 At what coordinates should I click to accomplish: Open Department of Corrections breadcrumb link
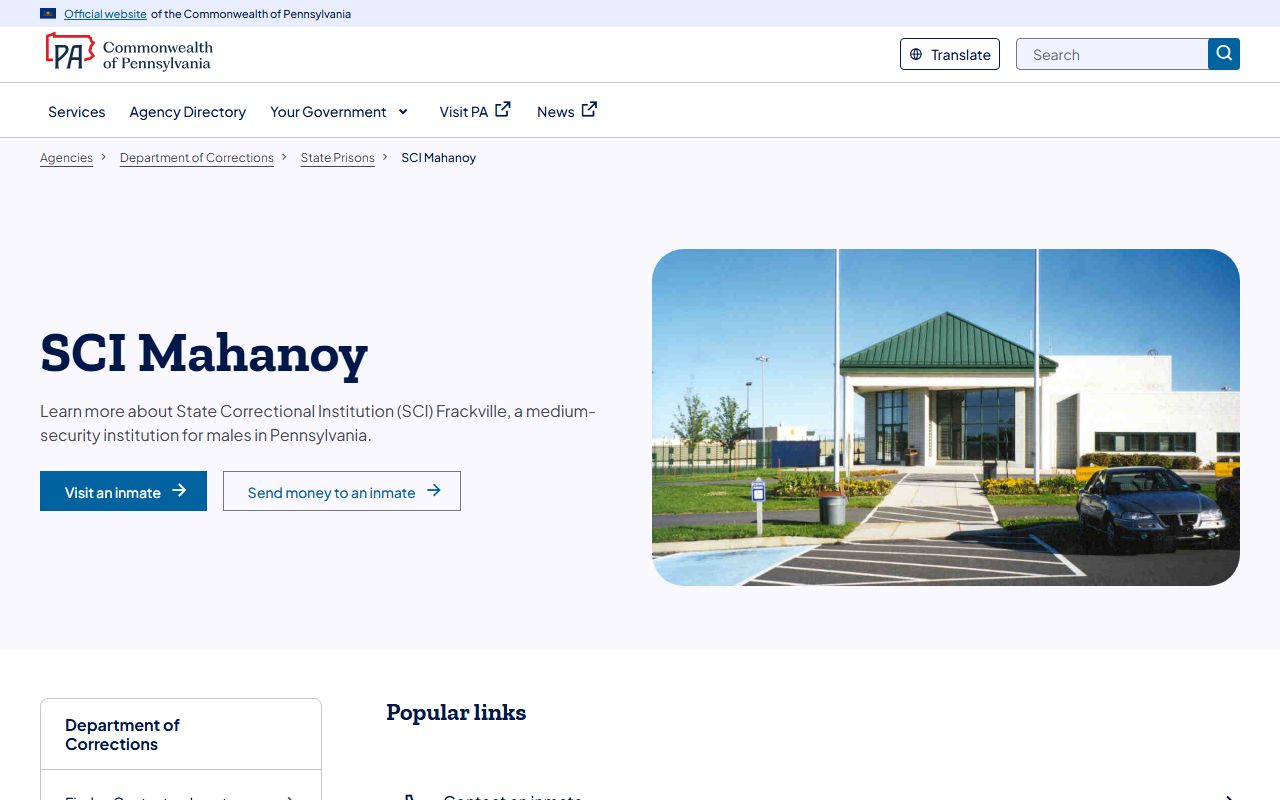coord(197,158)
